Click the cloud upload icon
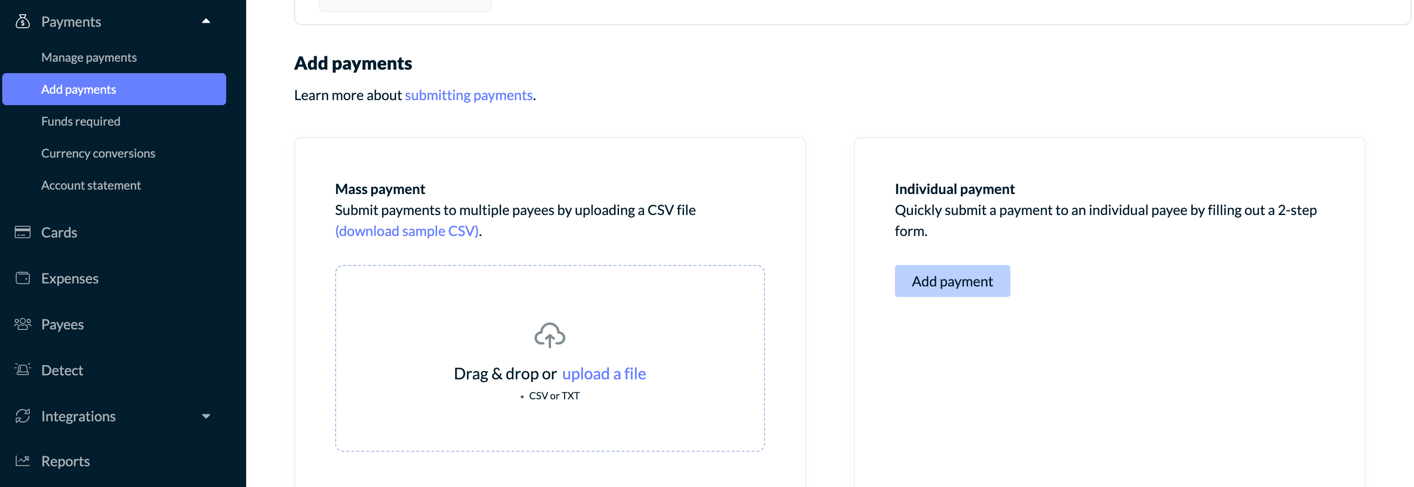This screenshot has height=487, width=1414. (550, 335)
